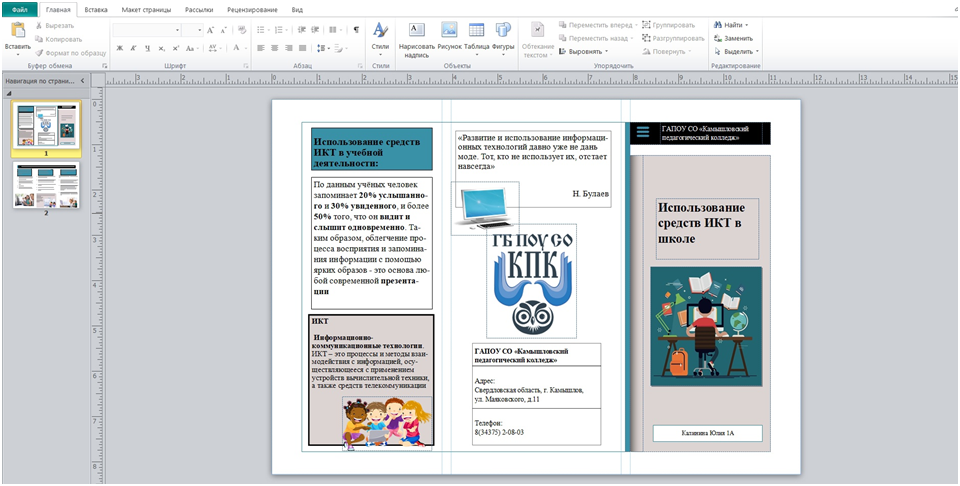Open the Повернуть (Rotate) dropdown
The image size is (960, 486).
click(x=666, y=51)
